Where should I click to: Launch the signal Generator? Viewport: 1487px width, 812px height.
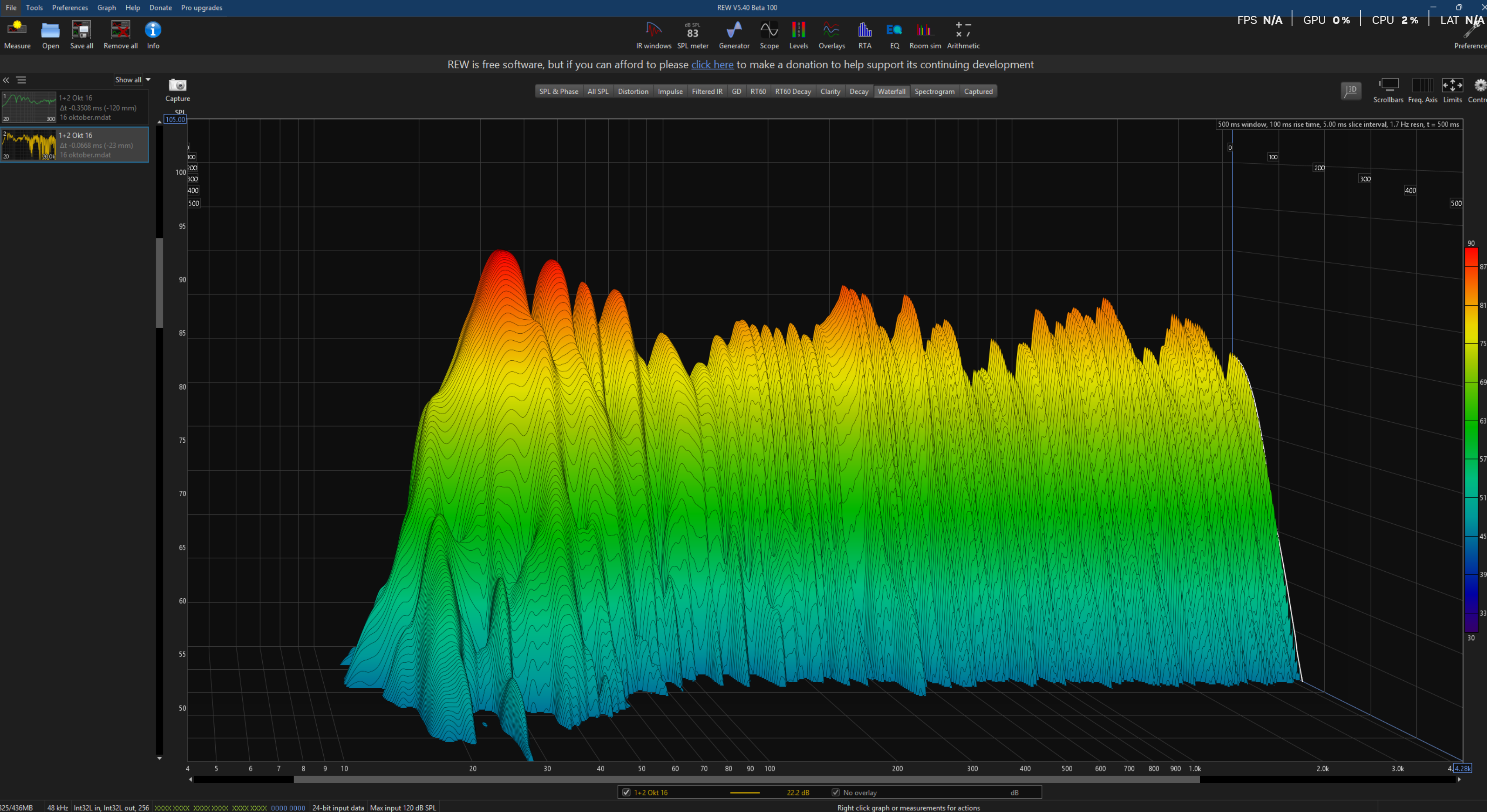734,30
